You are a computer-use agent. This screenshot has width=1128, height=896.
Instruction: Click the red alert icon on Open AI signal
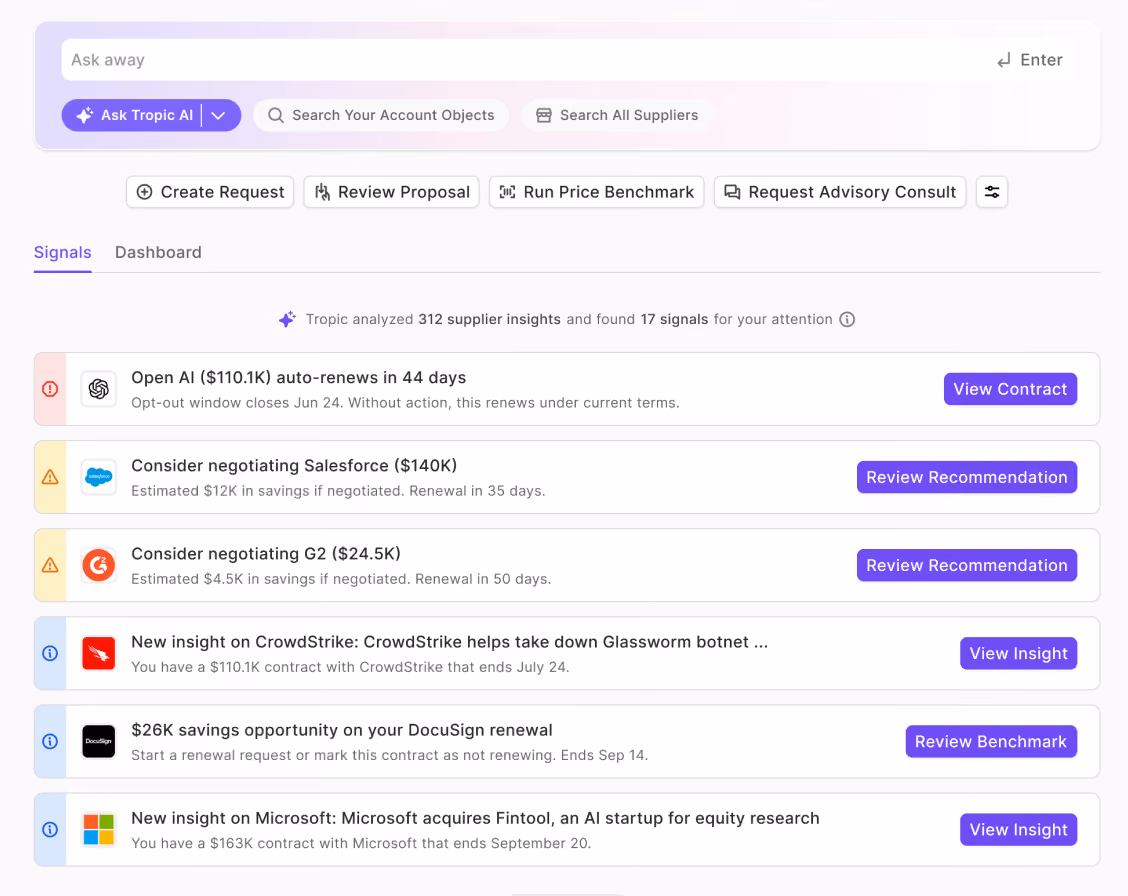pyautogui.click(x=50, y=389)
